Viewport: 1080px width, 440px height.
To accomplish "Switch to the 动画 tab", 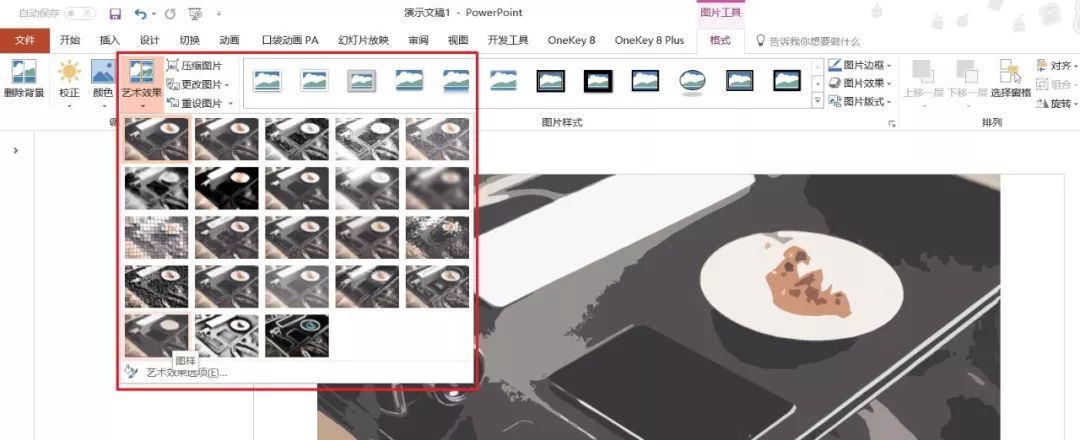I will (x=229, y=41).
